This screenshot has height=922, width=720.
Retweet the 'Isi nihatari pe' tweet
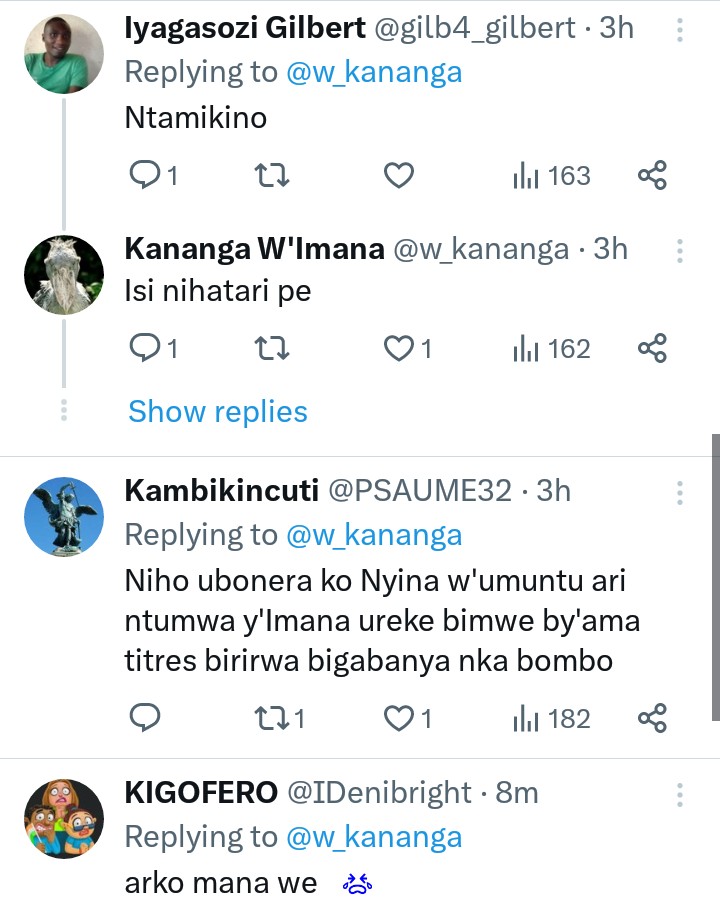(x=272, y=348)
